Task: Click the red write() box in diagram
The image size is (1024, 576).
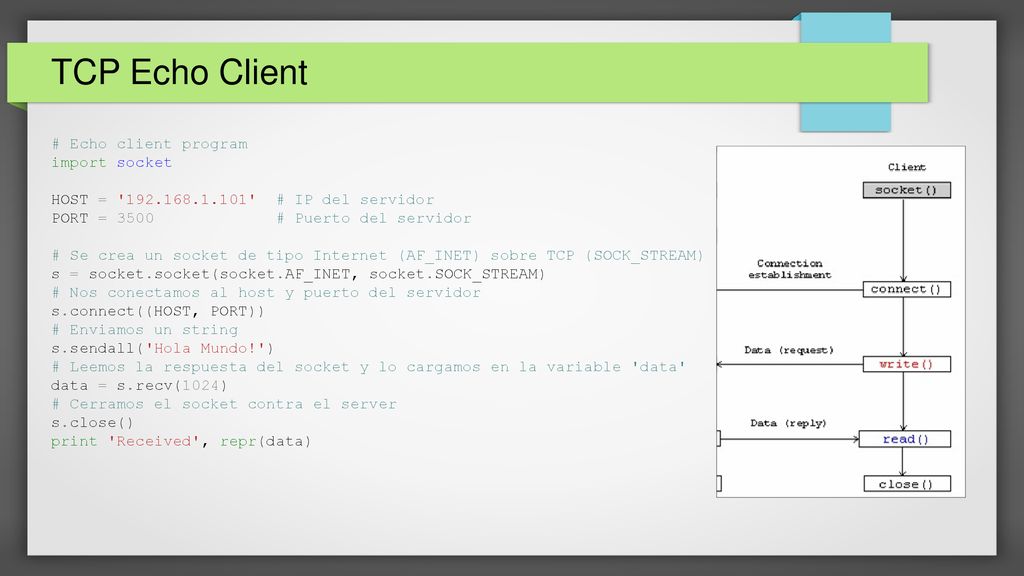Action: click(906, 364)
